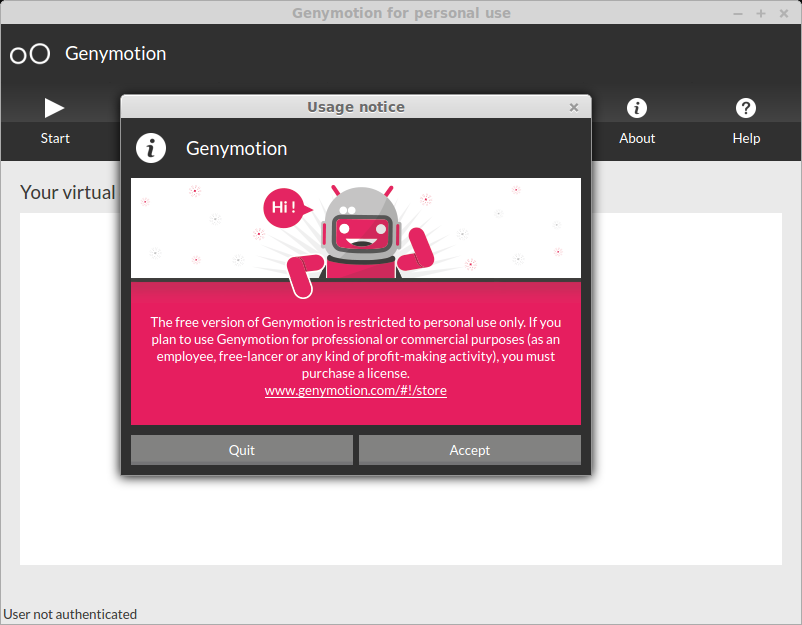Click the 'User not authenticated' status text
This screenshot has width=802, height=625.
tap(70, 614)
